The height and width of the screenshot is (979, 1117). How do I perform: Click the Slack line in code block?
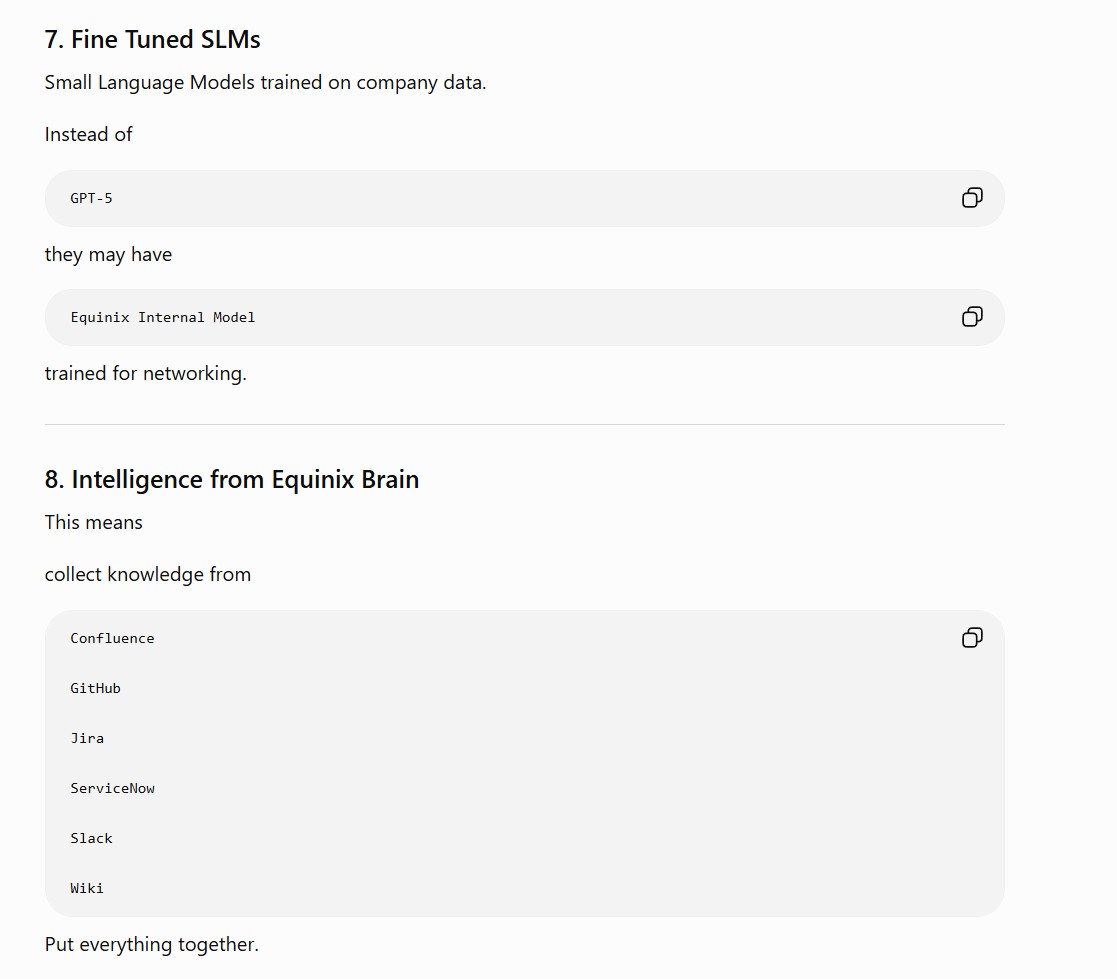(91, 838)
